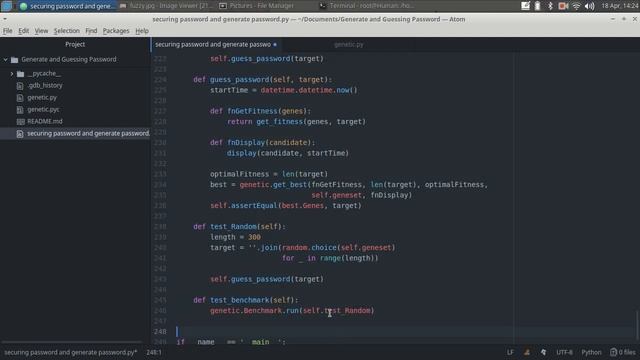Switch to Terminal window in taskbar
This screenshot has height=360, width=640.
tap(367, 6)
